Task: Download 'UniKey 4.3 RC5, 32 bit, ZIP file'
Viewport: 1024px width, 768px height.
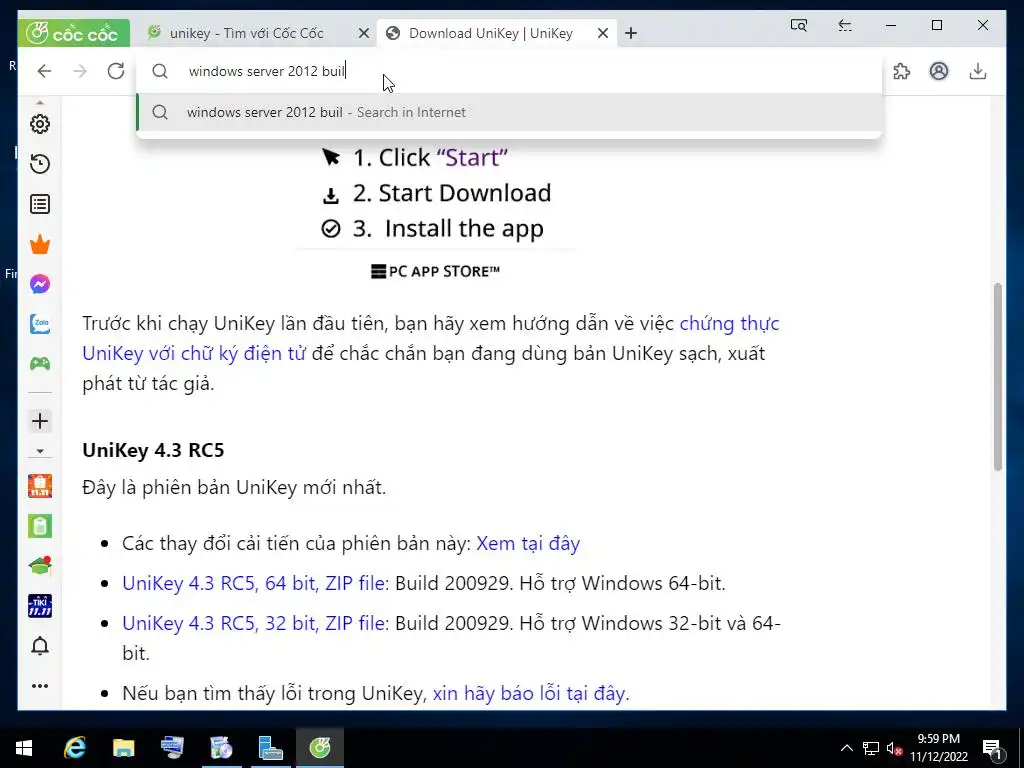Action: [x=253, y=623]
